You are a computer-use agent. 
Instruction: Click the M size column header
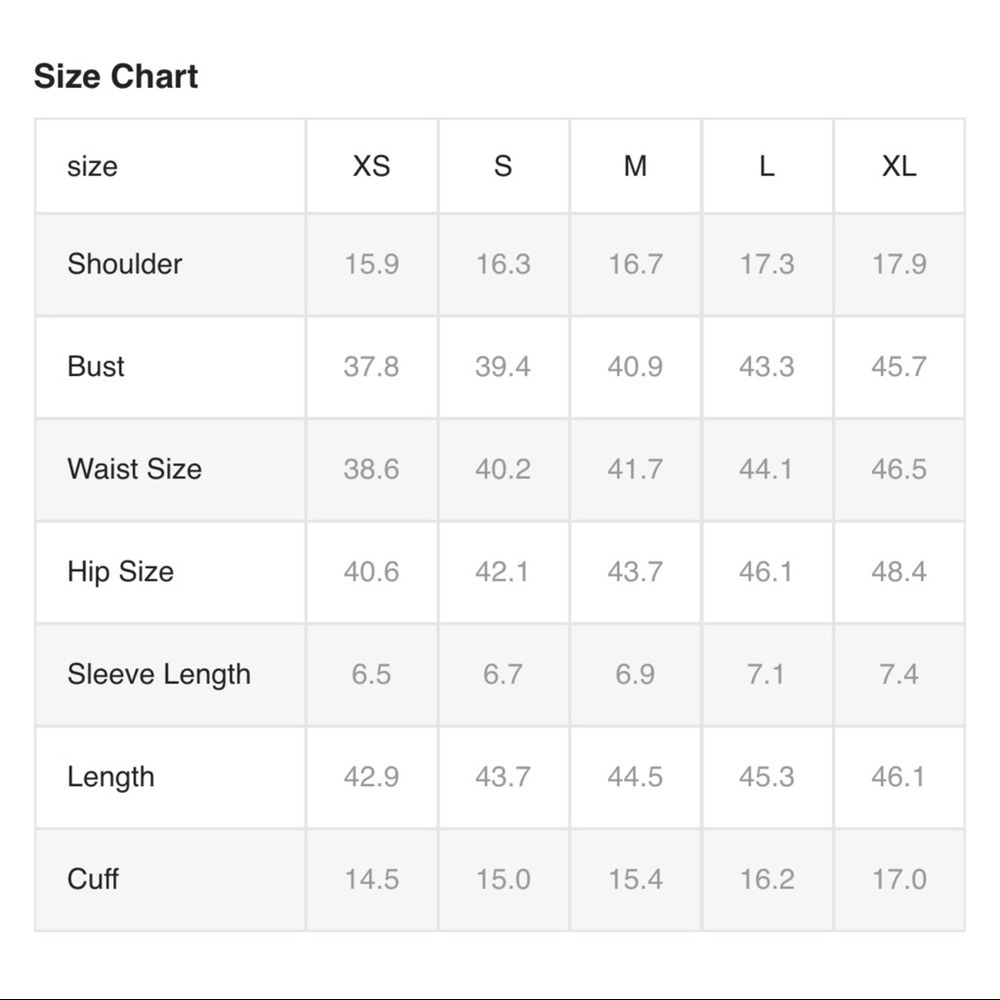coord(635,166)
